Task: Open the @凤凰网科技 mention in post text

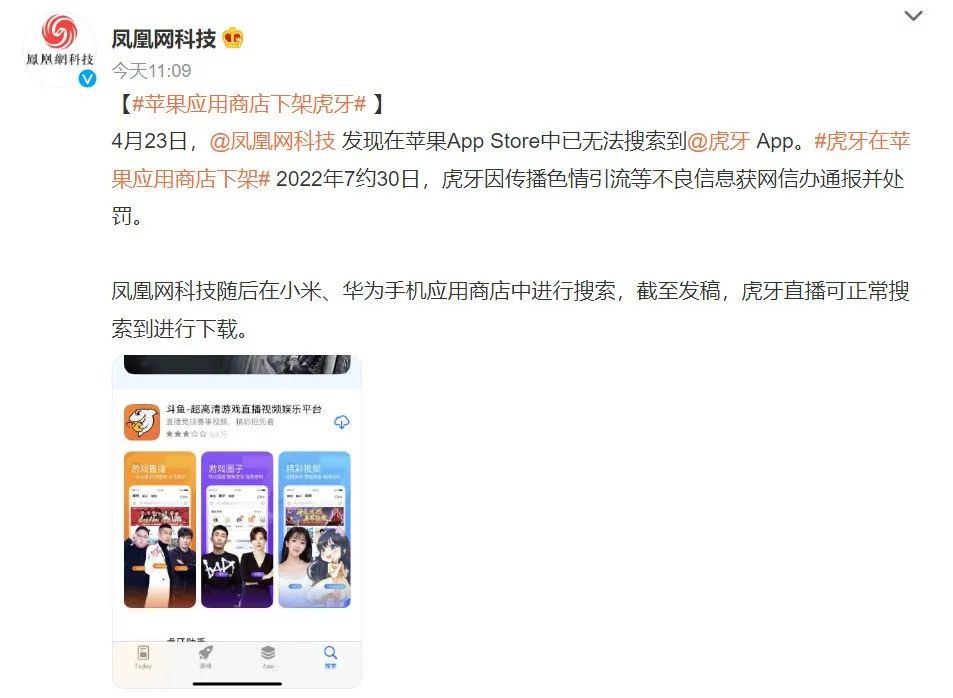Action: [x=272, y=141]
